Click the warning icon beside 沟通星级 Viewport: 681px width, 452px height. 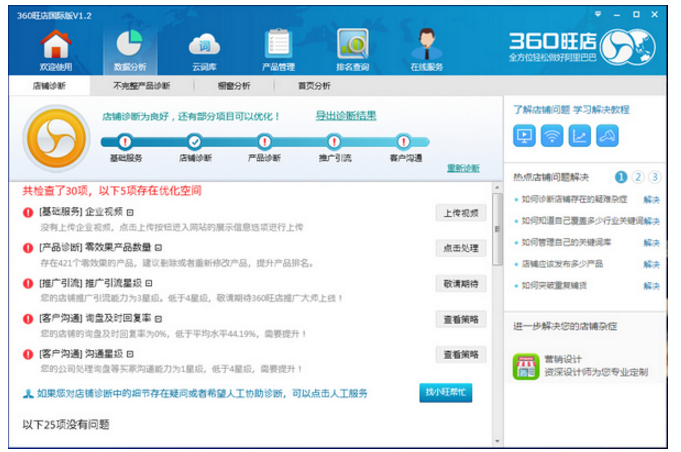pyautogui.click(x=28, y=354)
